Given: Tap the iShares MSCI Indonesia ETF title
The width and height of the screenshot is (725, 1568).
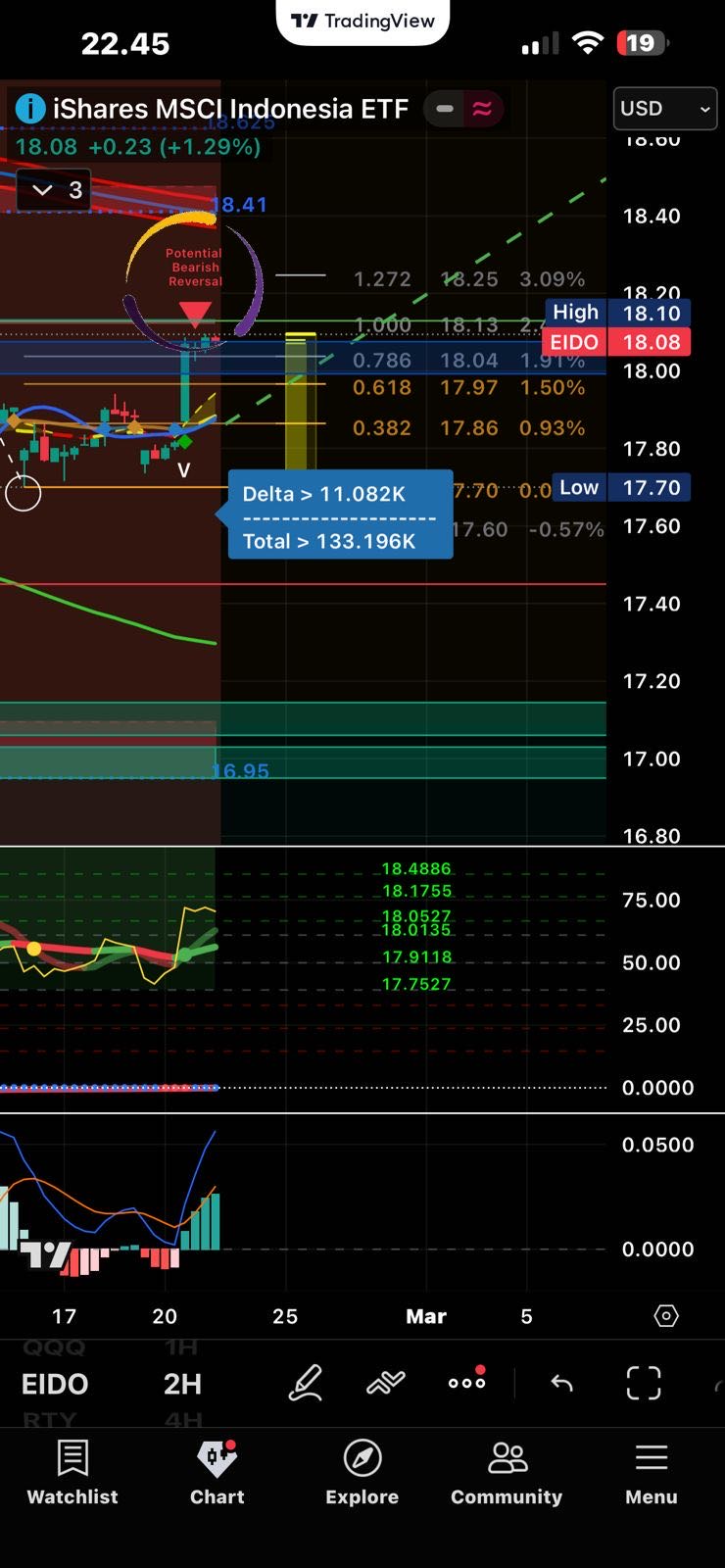Looking at the screenshot, I should click(x=230, y=109).
